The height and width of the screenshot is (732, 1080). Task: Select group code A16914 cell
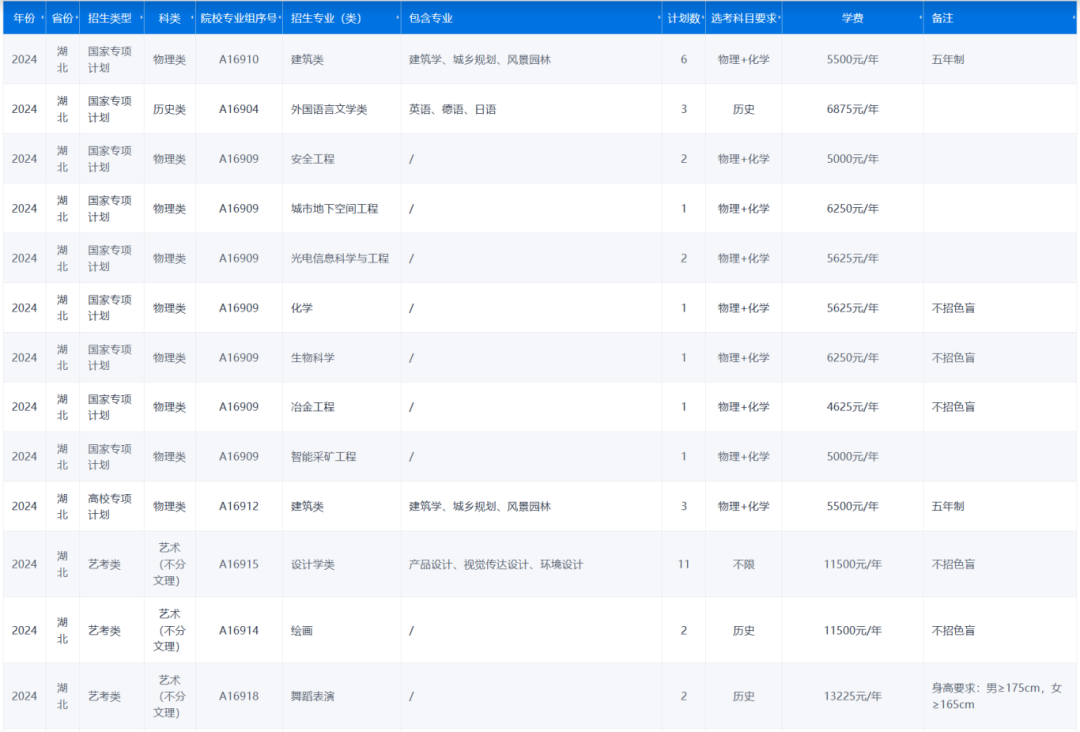(239, 630)
